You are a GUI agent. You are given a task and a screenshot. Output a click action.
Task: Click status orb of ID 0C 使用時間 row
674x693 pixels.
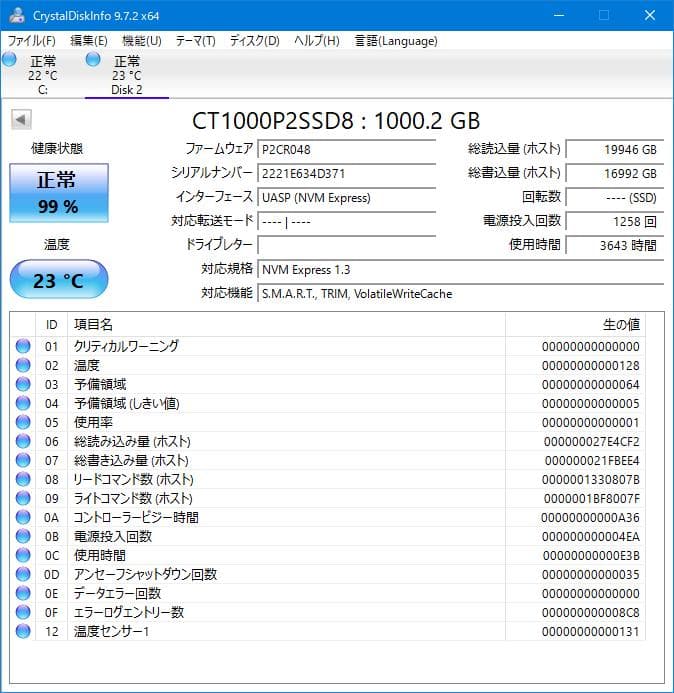23,555
